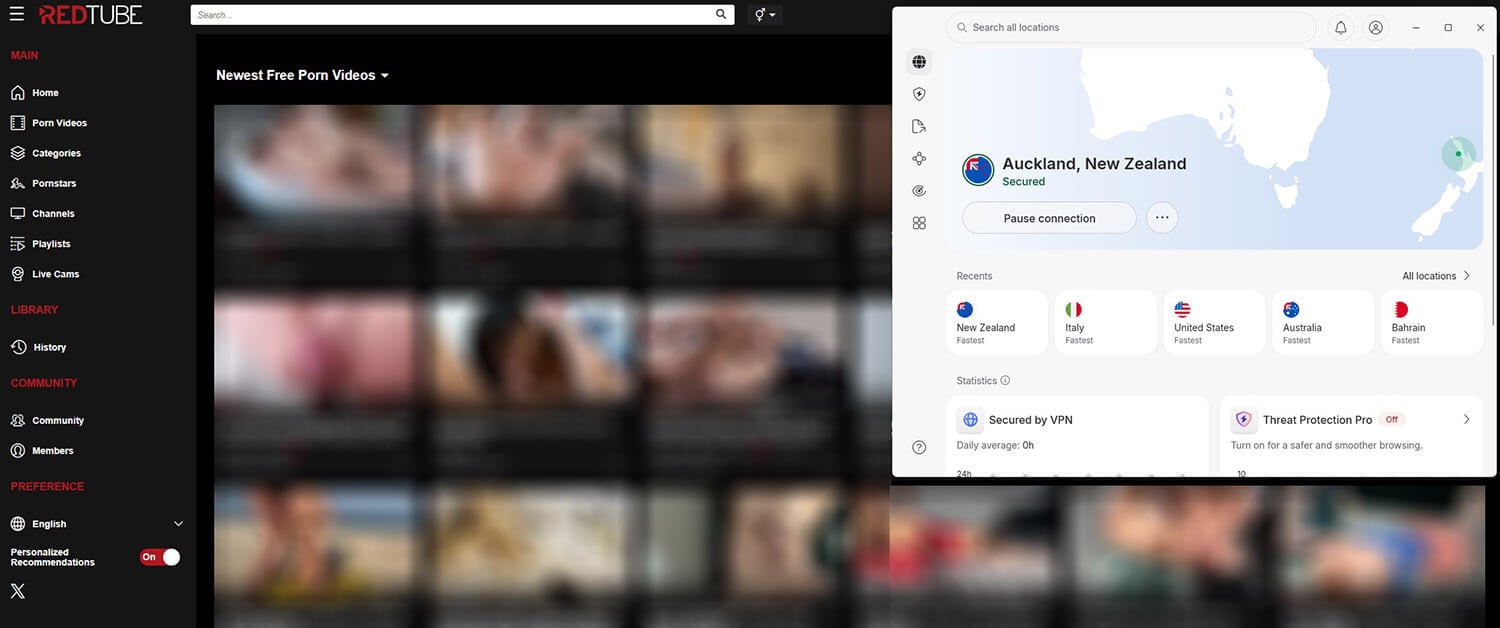Open the help question mark icon in the VPN sidebar
Screen dimensions: 1500x628
point(919,447)
